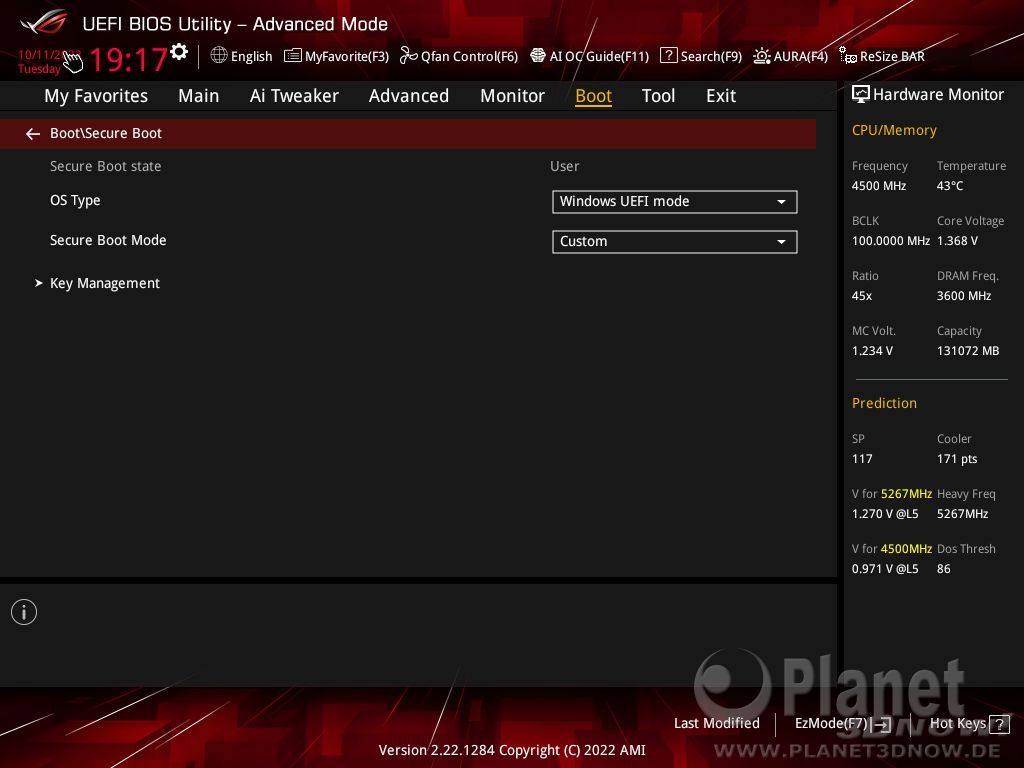Click the 131072 MB capacity value
Screen dimensions: 1024x768
coord(968,351)
